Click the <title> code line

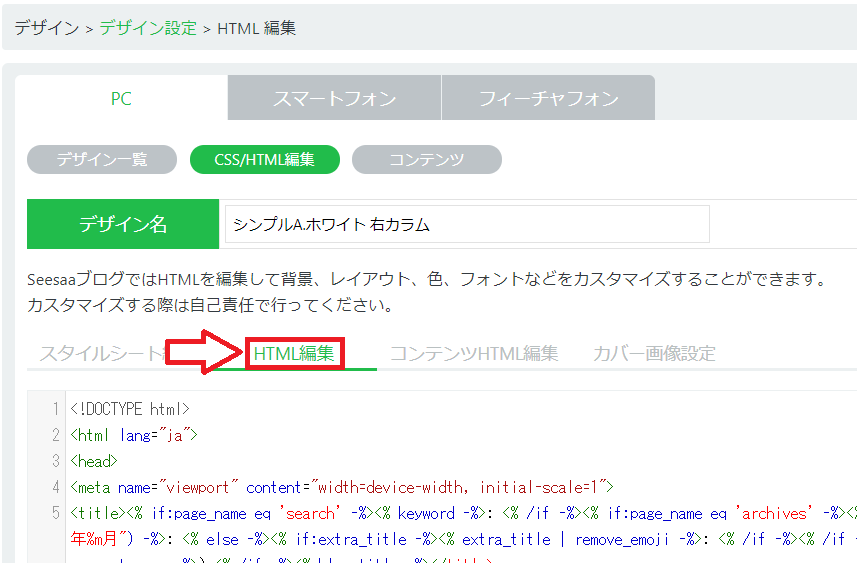(x=463, y=513)
